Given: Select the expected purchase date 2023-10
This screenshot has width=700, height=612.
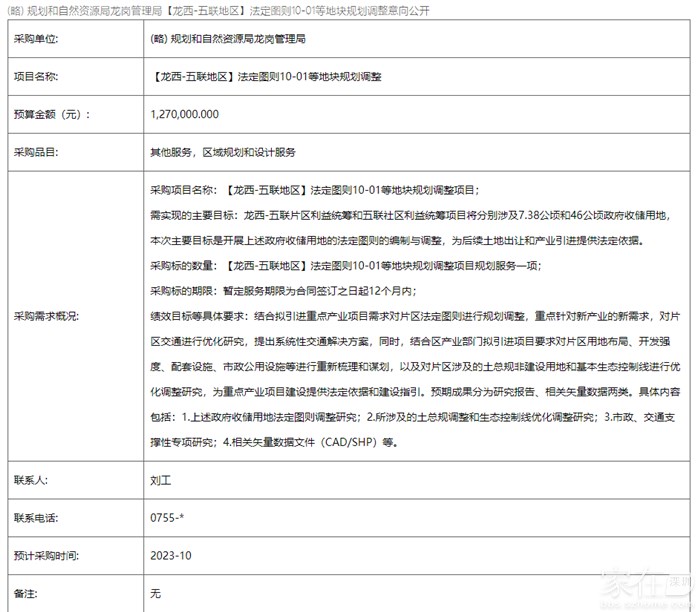Looking at the screenshot, I should pos(170,555).
